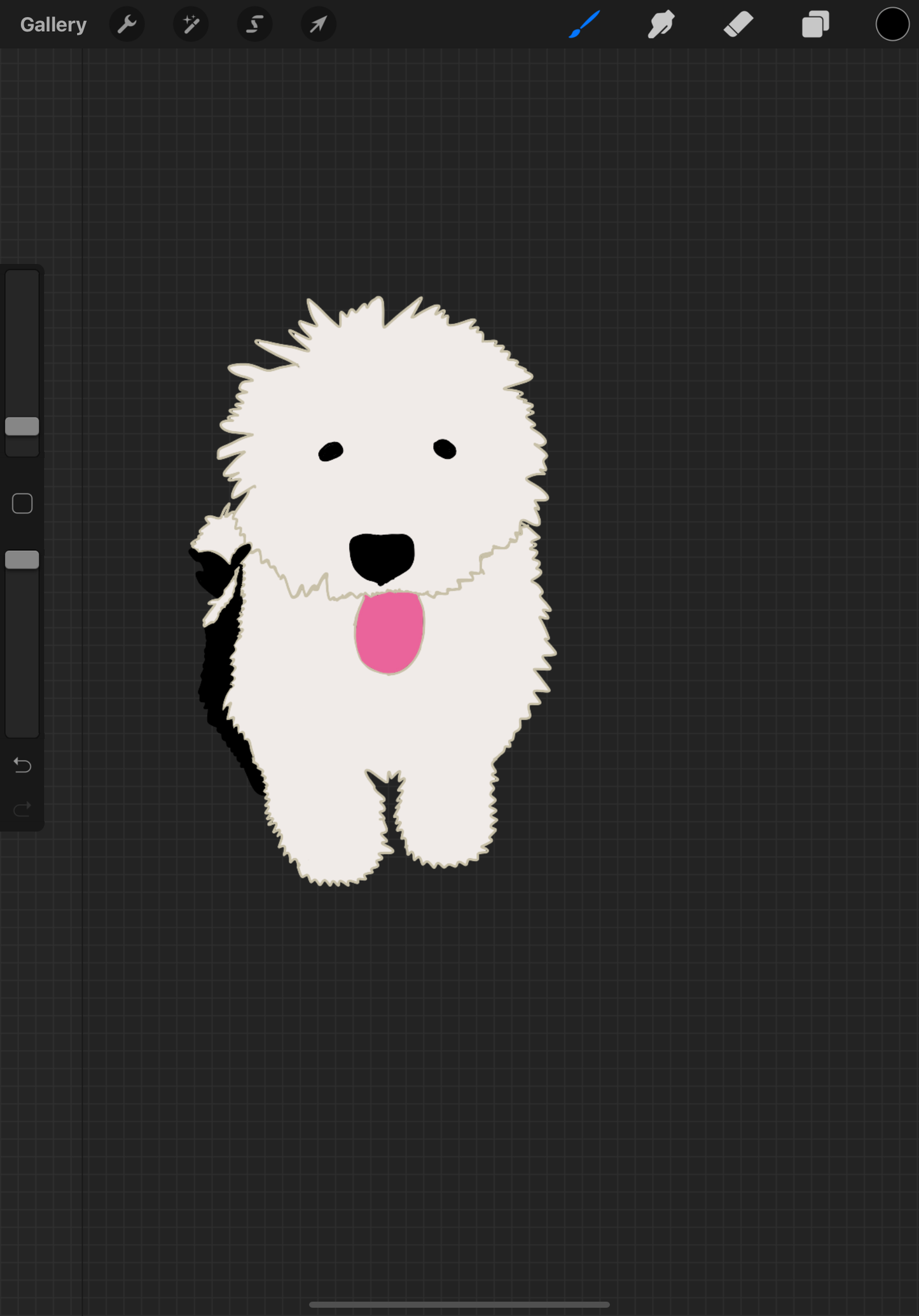
Task: Open the Layers panel
Action: point(815,25)
